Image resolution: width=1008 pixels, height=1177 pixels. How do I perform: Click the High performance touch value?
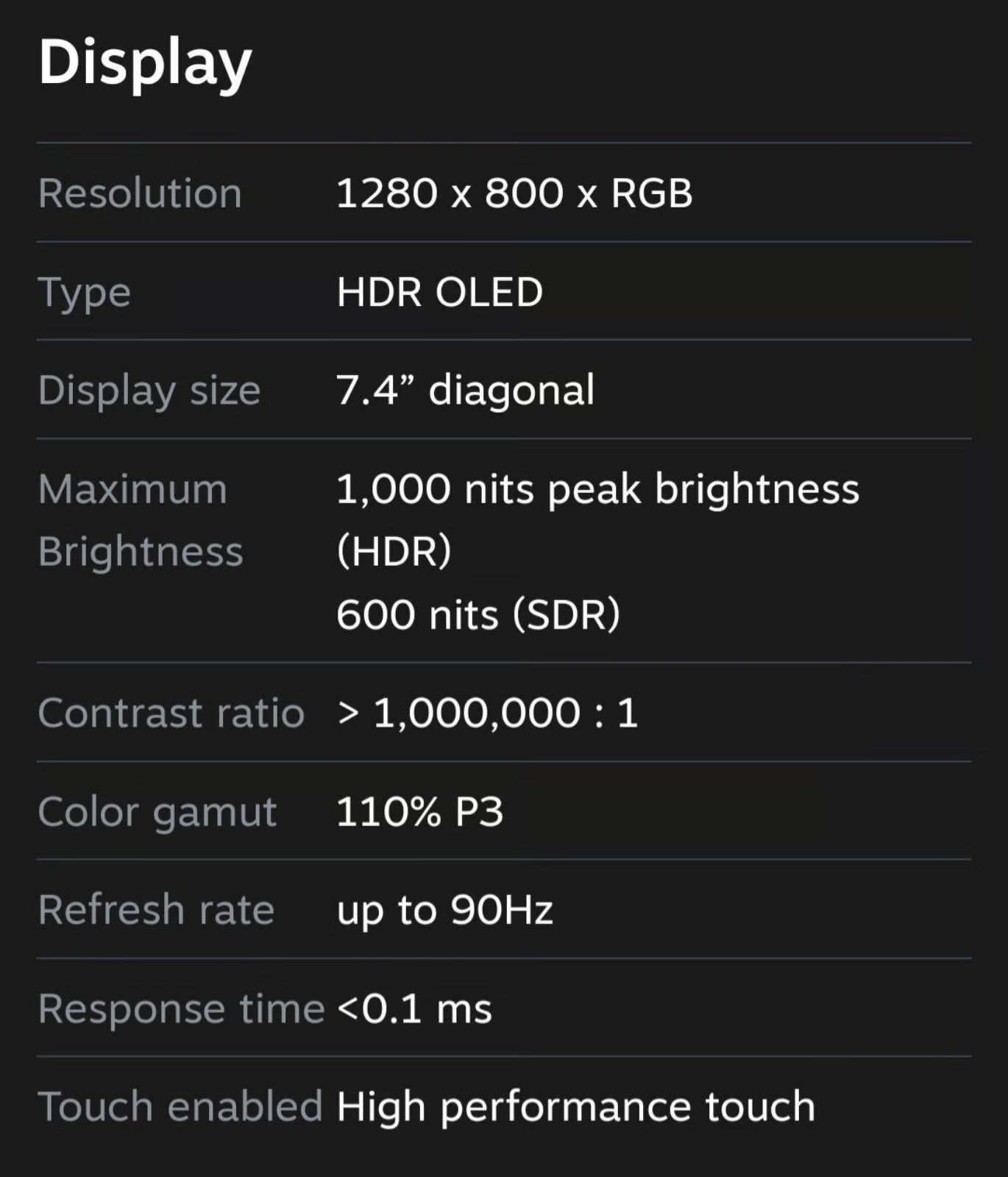point(575,1107)
